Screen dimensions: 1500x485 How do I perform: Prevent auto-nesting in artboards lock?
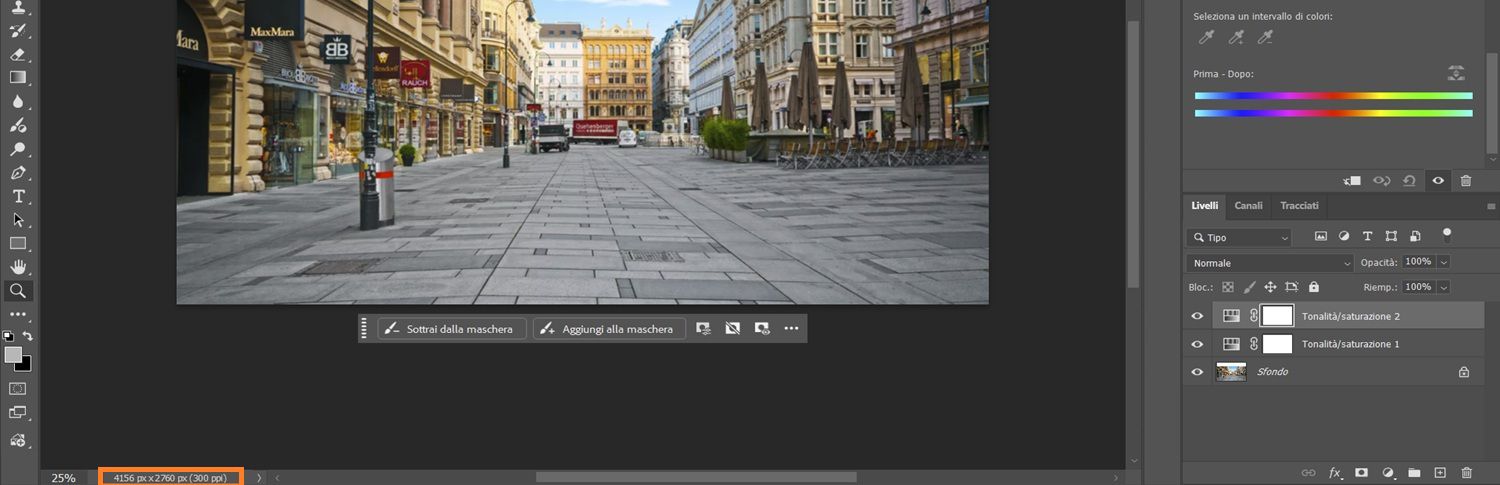(1292, 287)
